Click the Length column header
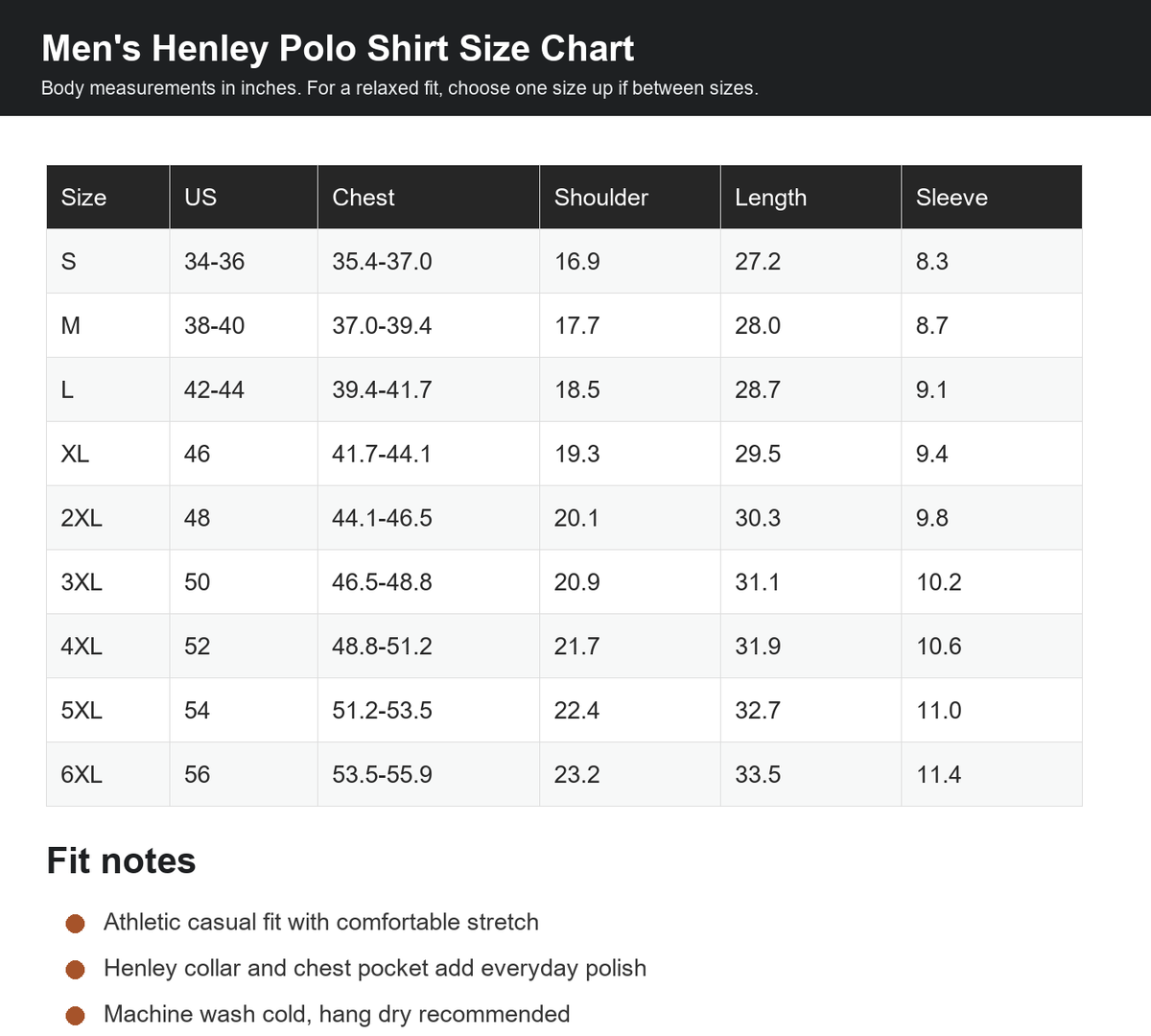 (810, 197)
